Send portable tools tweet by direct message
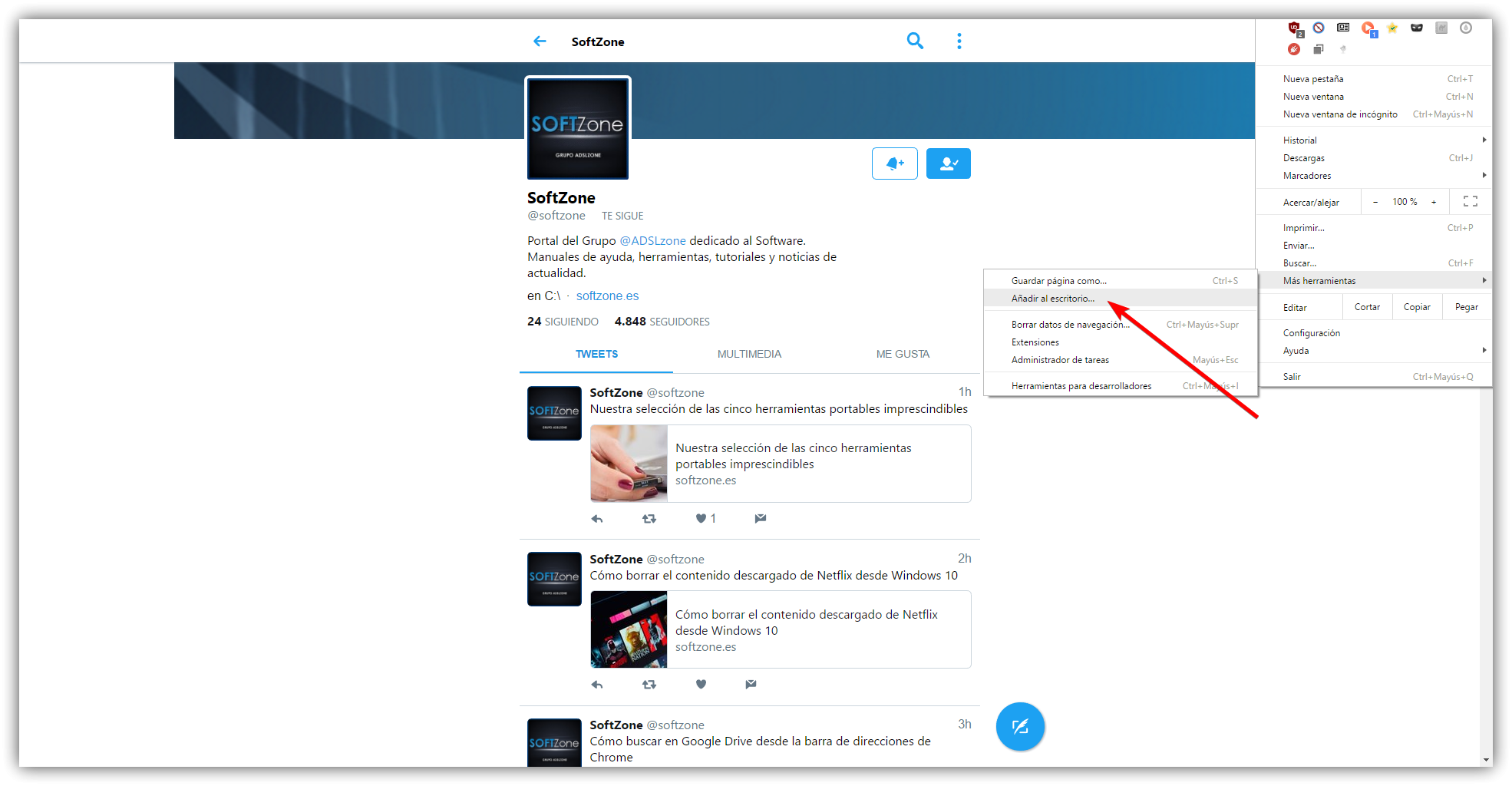Screen dimensions: 1512x786 coord(761,518)
